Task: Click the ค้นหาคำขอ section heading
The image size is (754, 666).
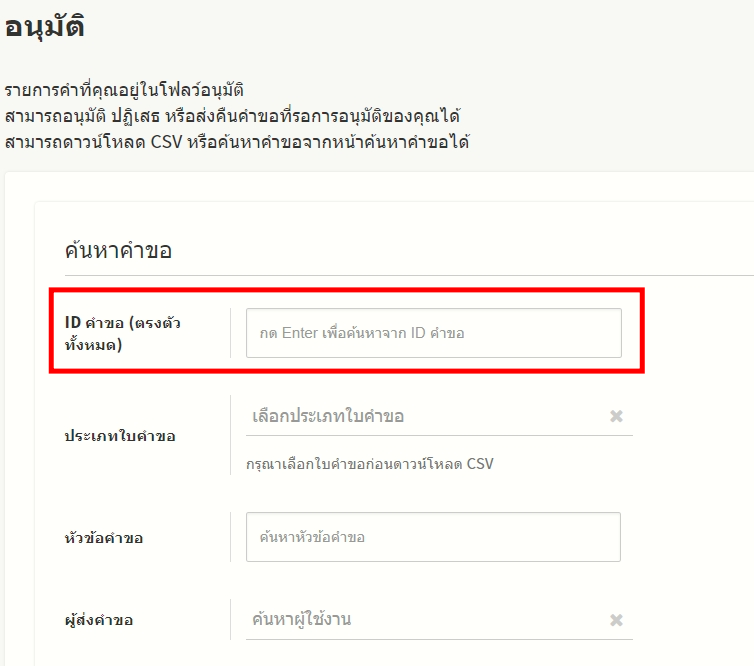Action: 118,250
